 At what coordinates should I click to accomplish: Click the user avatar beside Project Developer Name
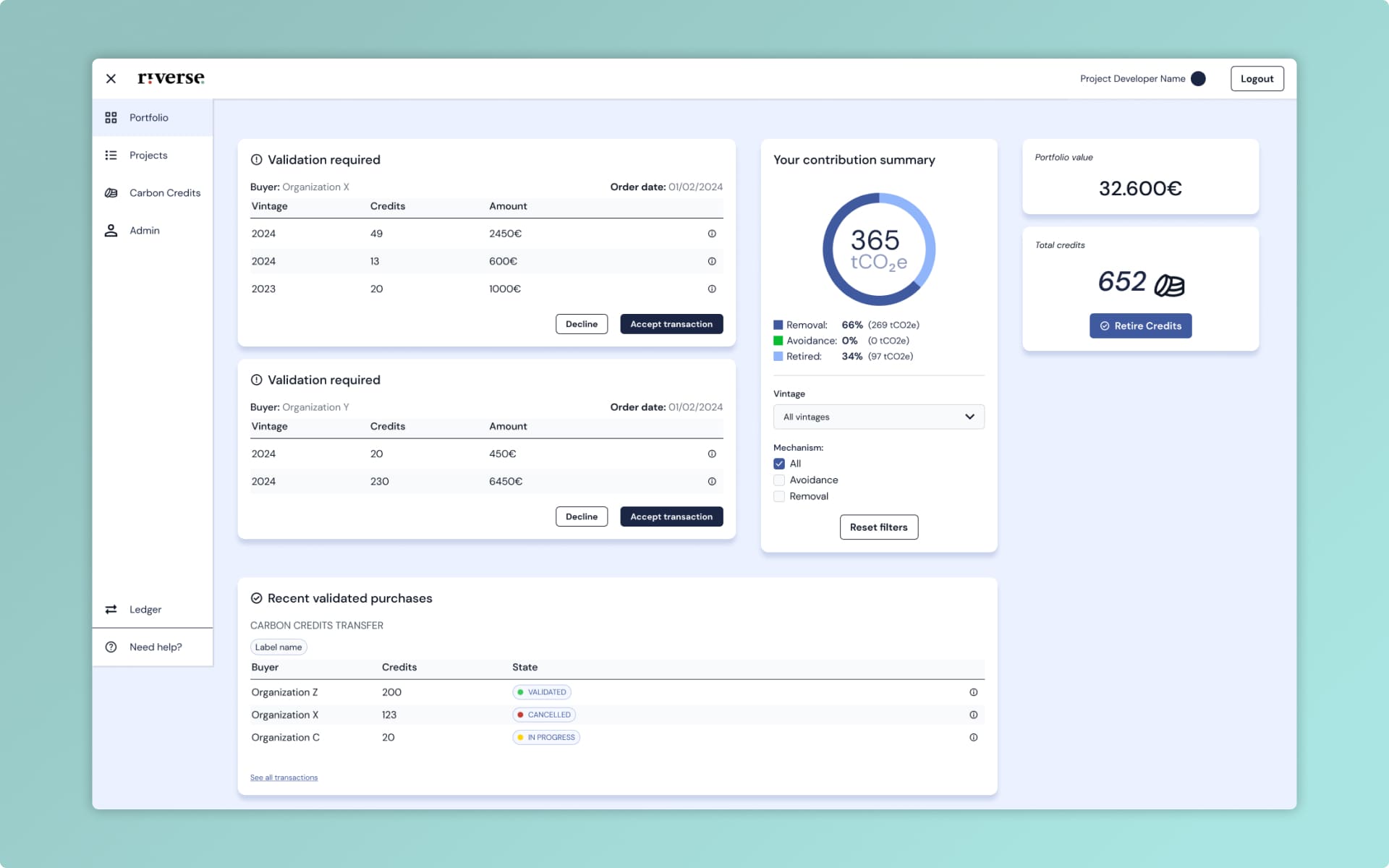[x=1198, y=79]
